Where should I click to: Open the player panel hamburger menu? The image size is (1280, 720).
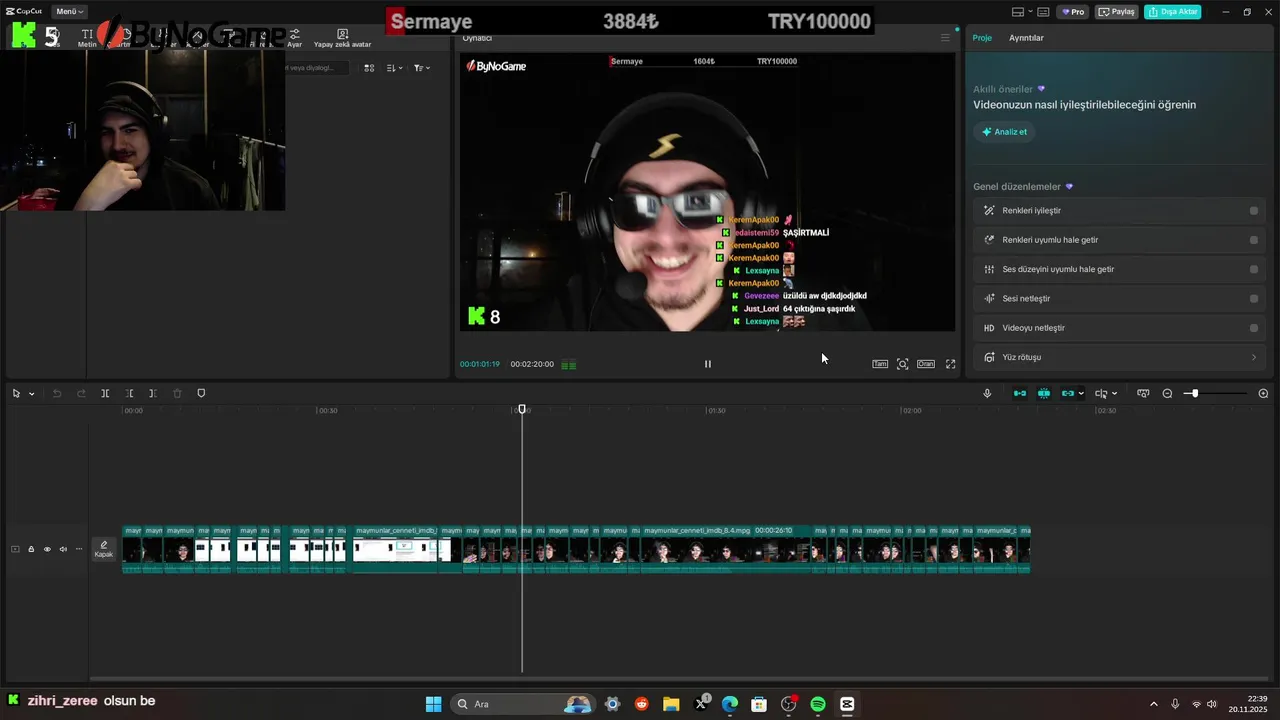pyautogui.click(x=945, y=38)
